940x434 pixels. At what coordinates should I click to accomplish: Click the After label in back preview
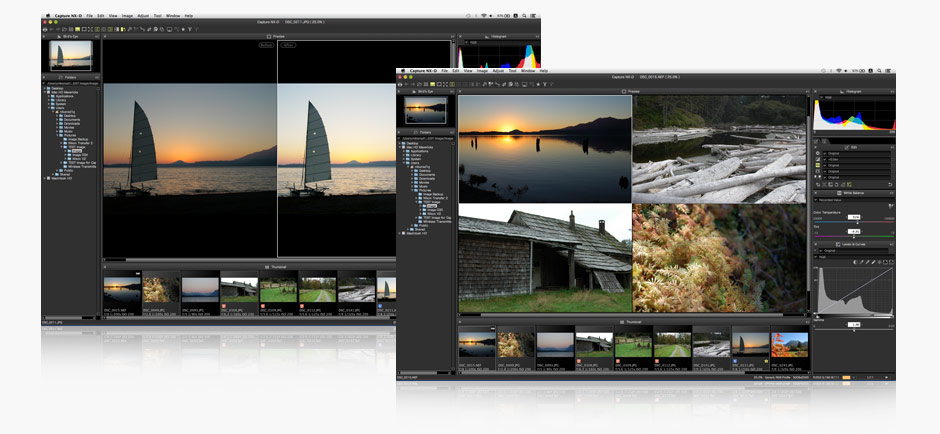(288, 45)
